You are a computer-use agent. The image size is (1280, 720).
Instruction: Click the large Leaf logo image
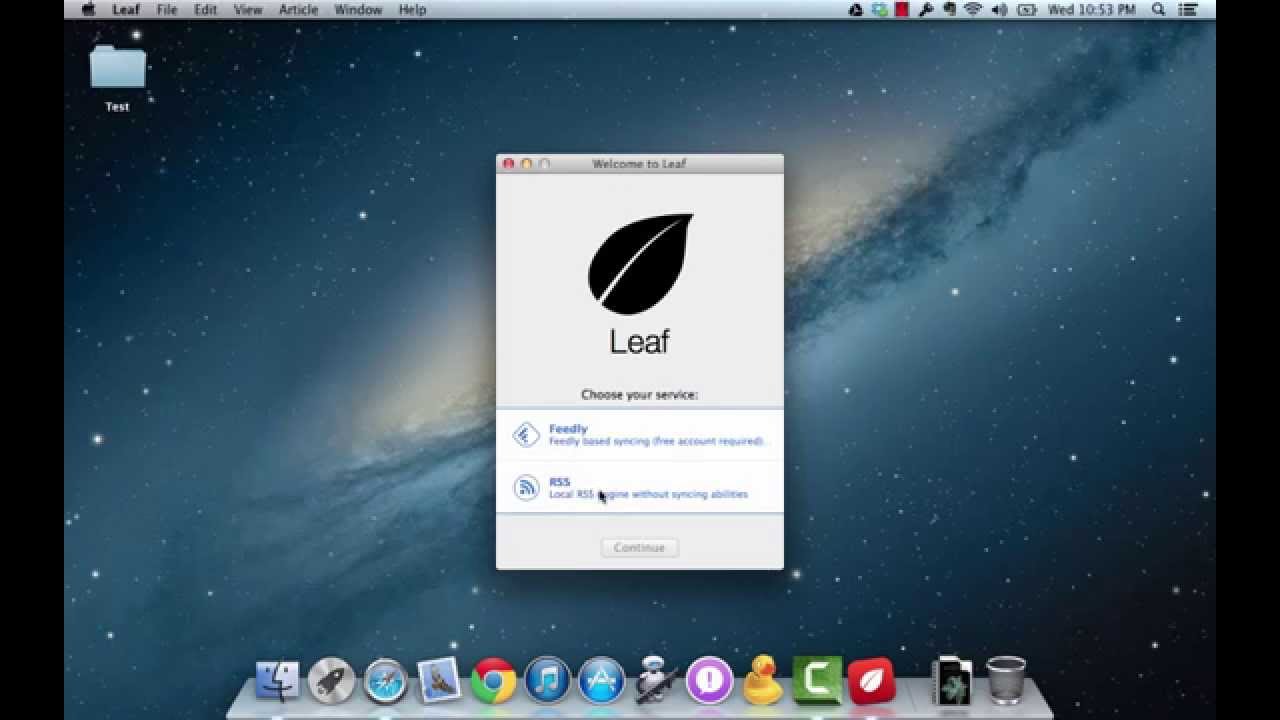(640, 264)
